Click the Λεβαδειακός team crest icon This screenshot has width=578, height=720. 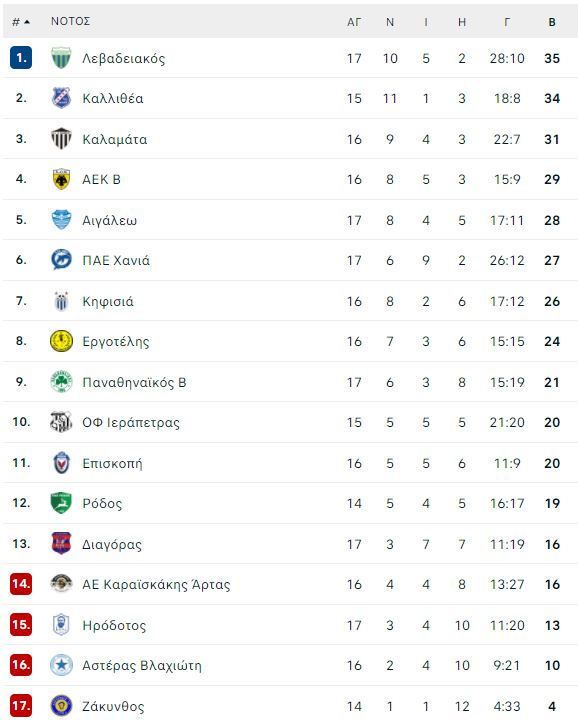click(61, 58)
